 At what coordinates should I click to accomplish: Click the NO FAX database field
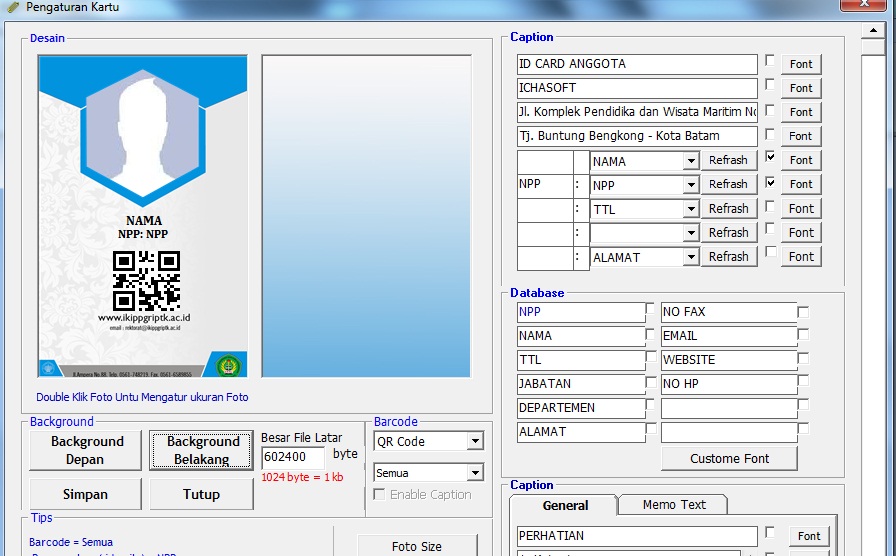click(729, 312)
